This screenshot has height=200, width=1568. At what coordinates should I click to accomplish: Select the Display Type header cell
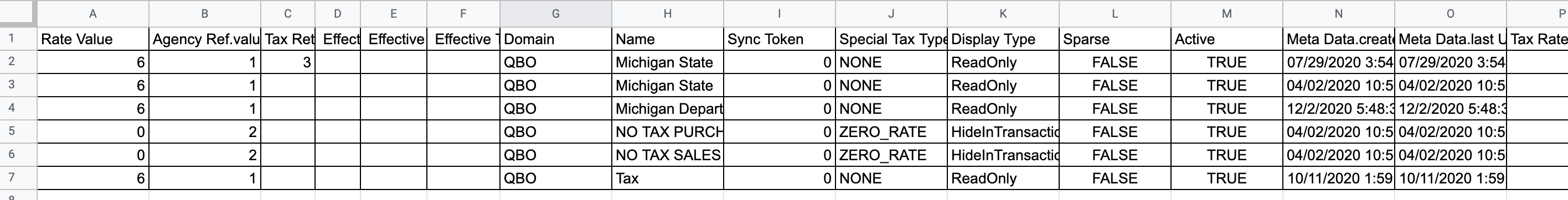coord(1003,40)
